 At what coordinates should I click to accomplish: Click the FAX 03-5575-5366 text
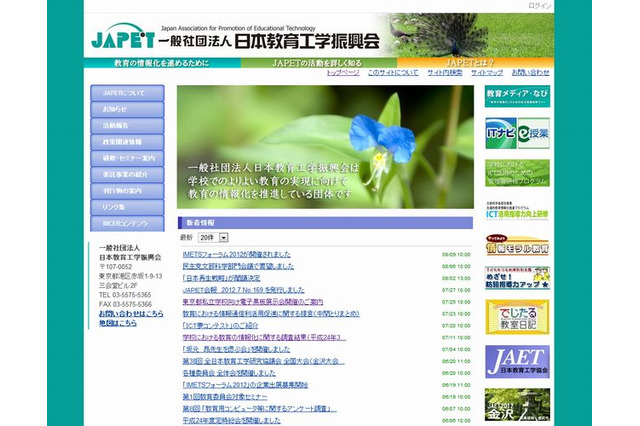[x=125, y=304]
